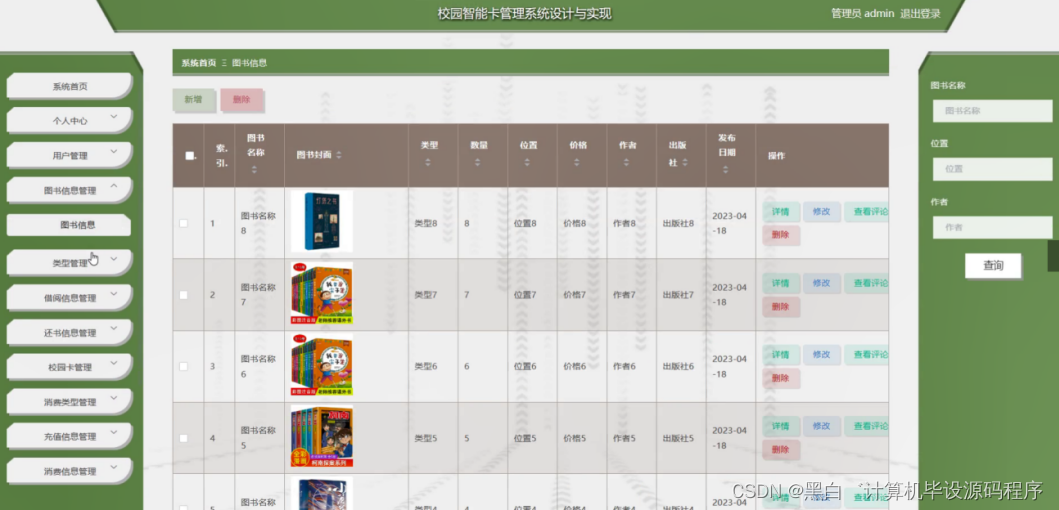Delete the 图书名称7 row
1059x510 pixels.
[x=781, y=307]
